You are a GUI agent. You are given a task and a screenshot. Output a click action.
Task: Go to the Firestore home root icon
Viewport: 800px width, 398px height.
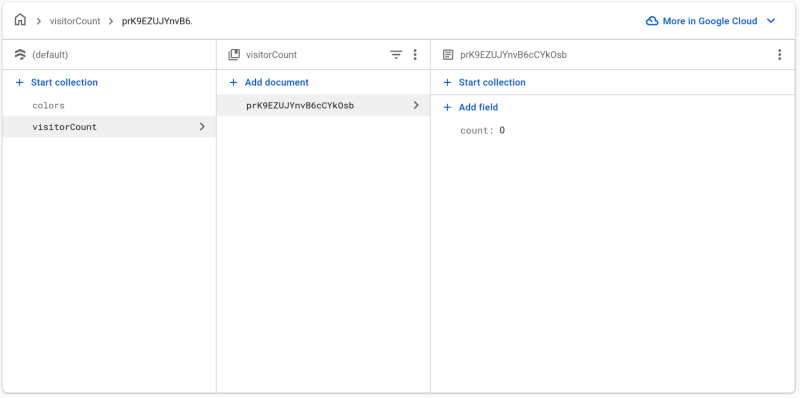pos(20,20)
